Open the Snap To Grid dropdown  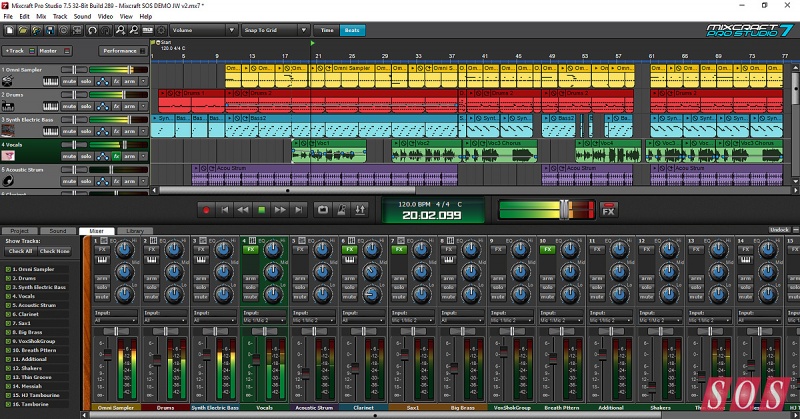point(275,30)
